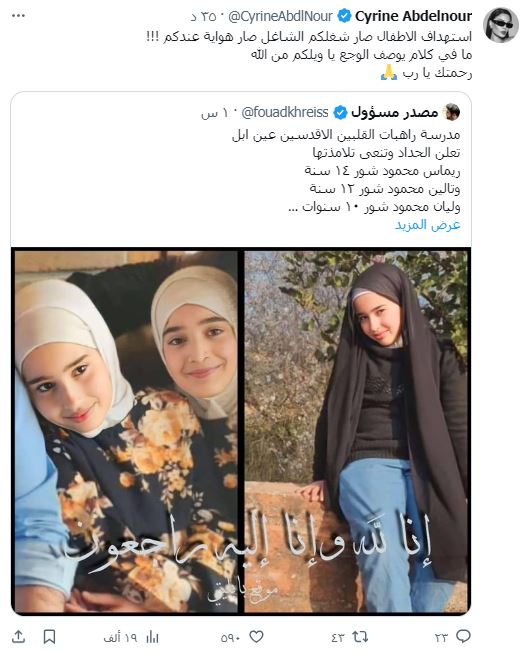This screenshot has height=653, width=525.
Task: Open the @fouadkhreiss handle link
Action: [x=285, y=112]
